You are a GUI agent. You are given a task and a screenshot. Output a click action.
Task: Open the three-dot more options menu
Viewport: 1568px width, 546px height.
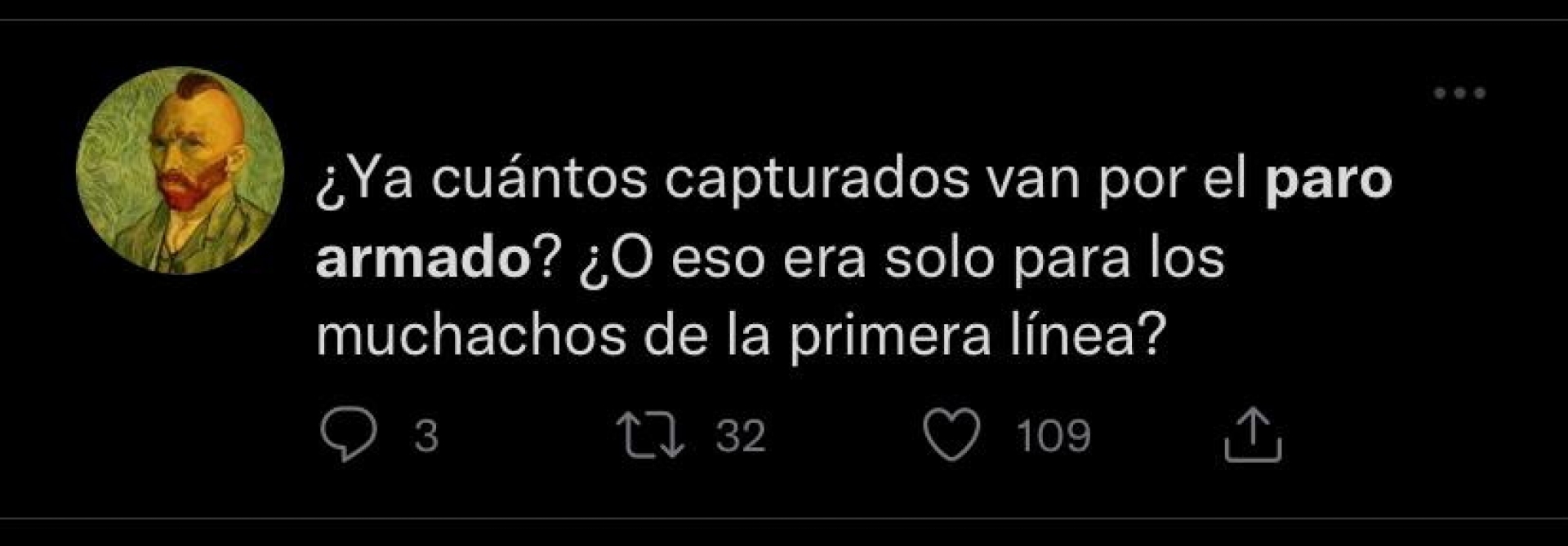pyautogui.click(x=1460, y=93)
